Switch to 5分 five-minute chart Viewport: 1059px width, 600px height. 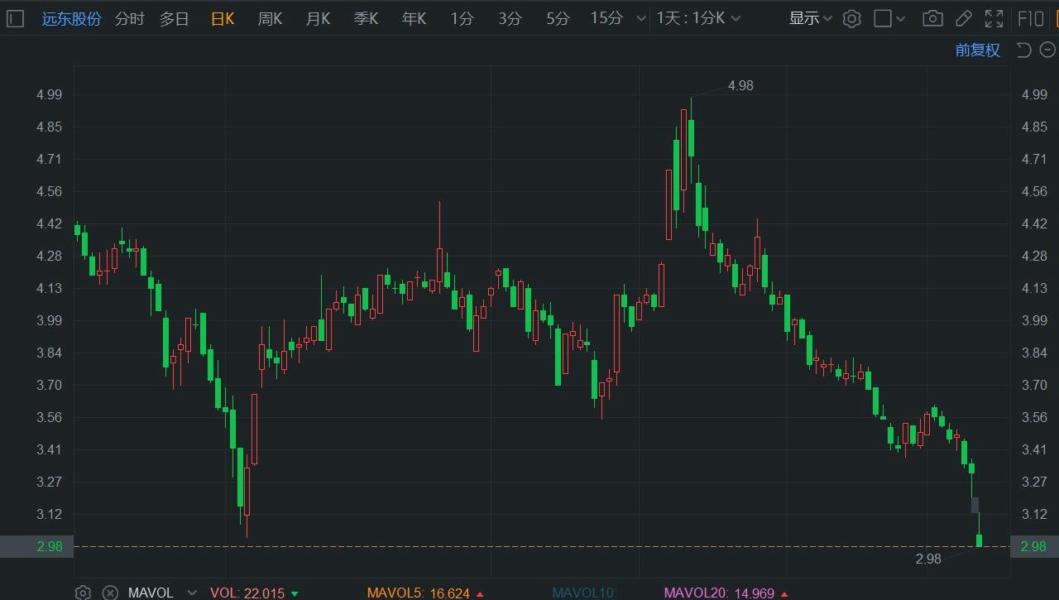coord(557,18)
